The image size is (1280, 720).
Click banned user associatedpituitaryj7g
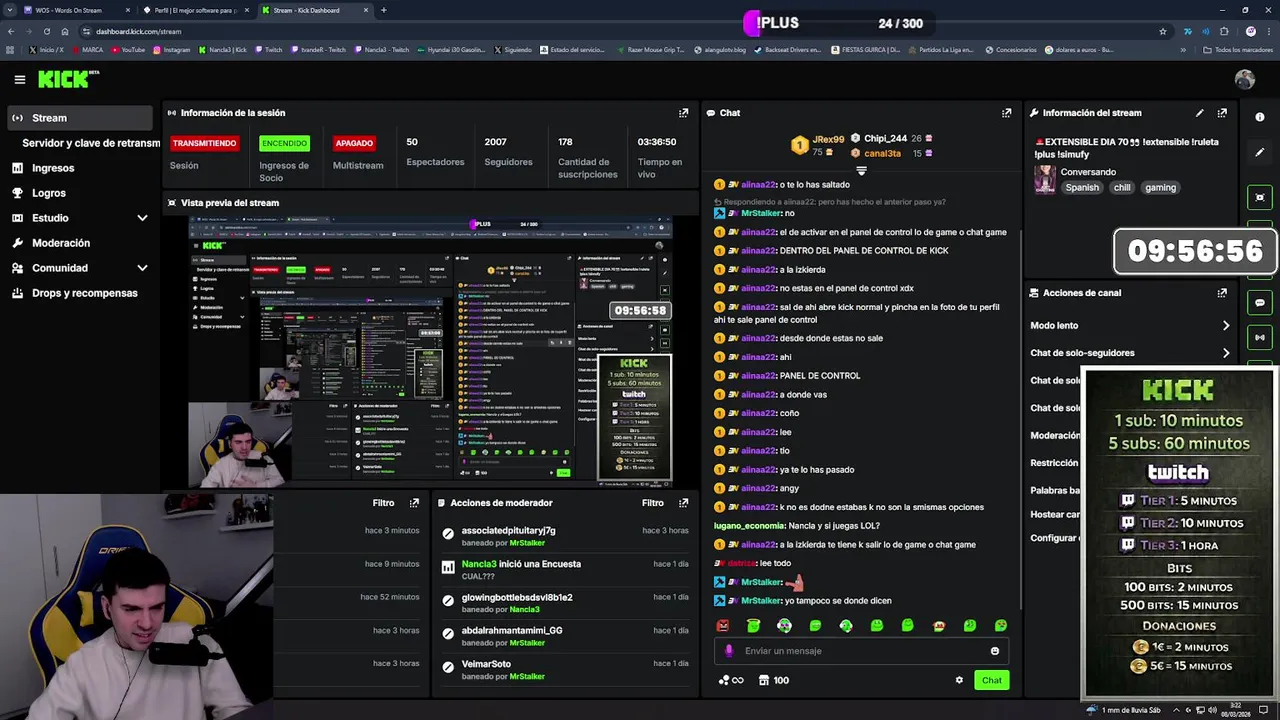(508, 531)
